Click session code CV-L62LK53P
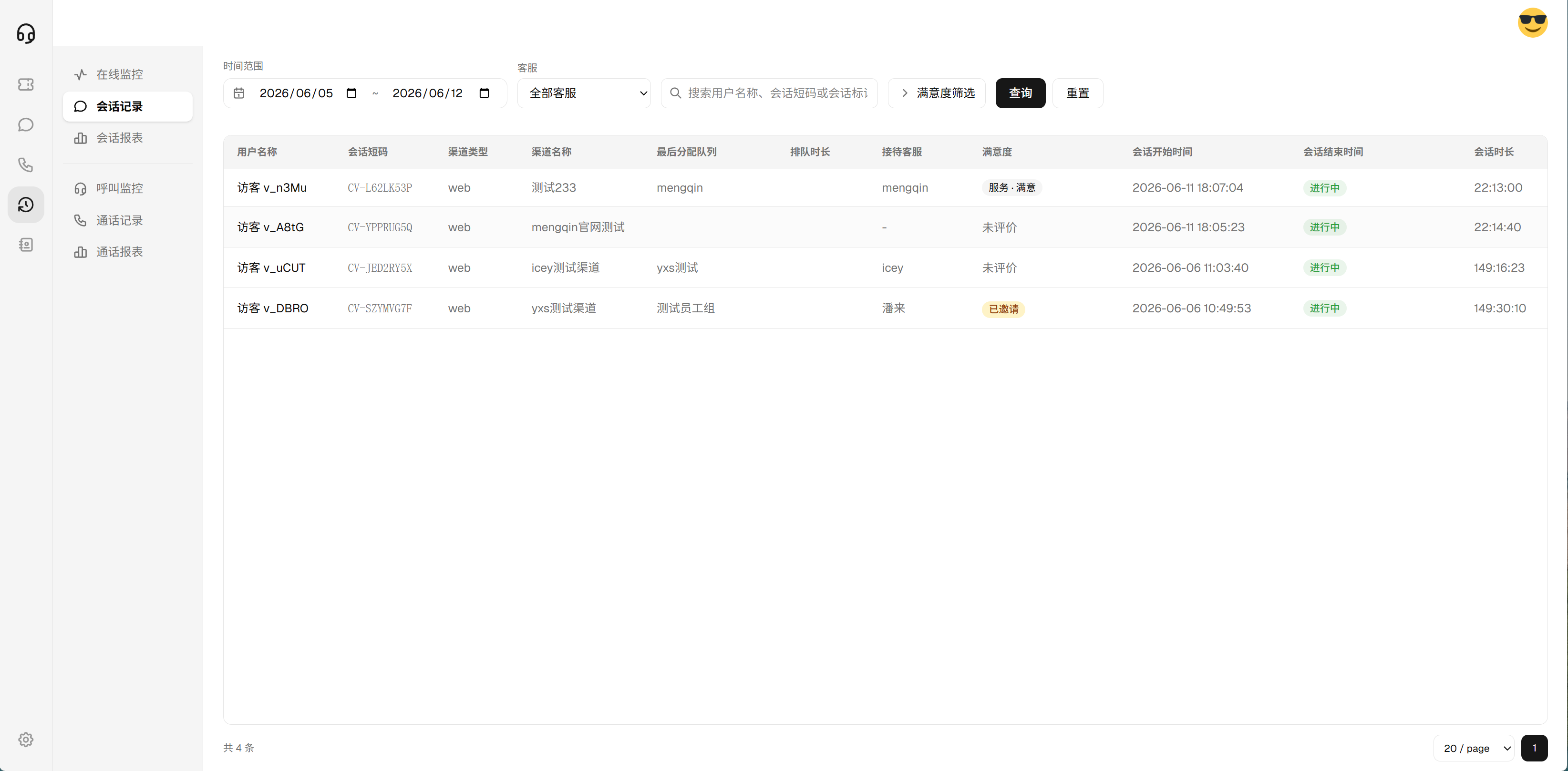 point(380,187)
